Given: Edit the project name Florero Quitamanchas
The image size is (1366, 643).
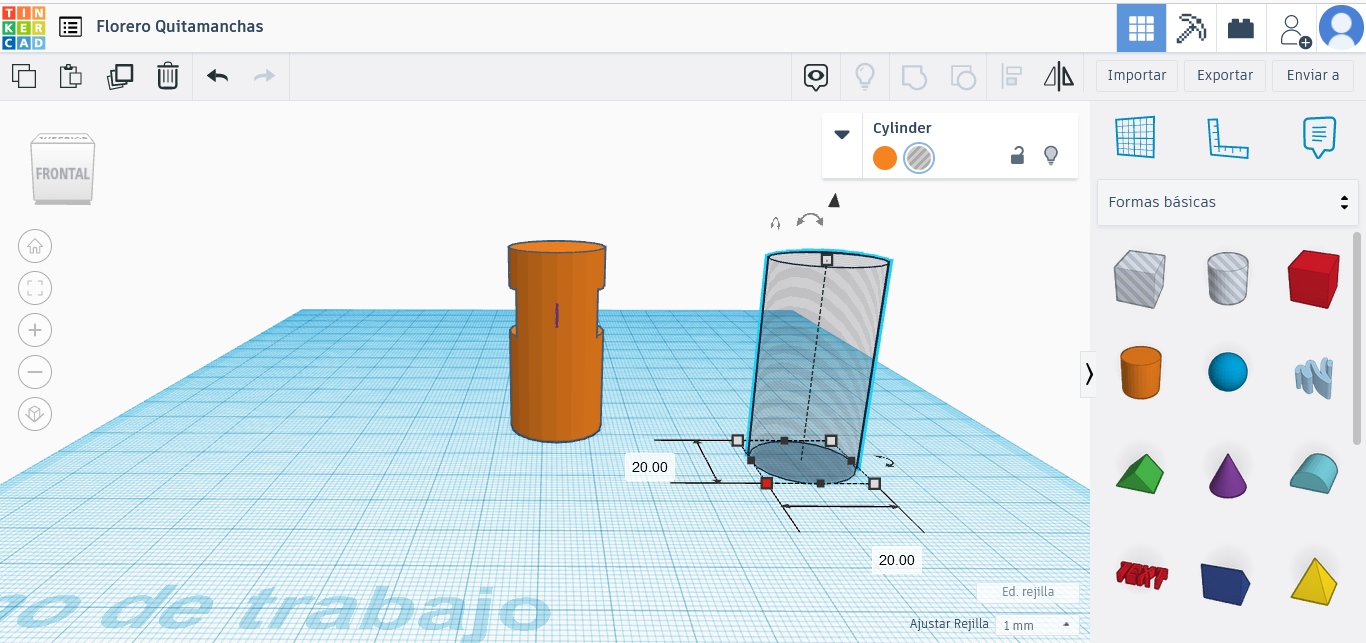Looking at the screenshot, I should click(x=180, y=26).
